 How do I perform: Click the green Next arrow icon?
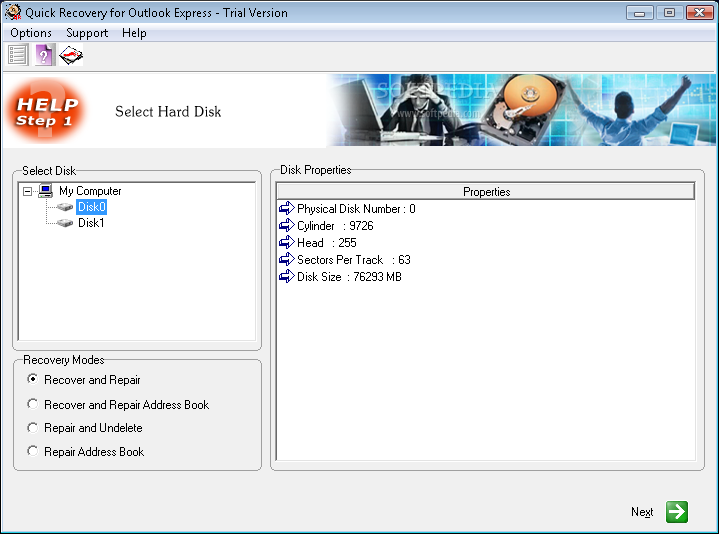coord(677,512)
